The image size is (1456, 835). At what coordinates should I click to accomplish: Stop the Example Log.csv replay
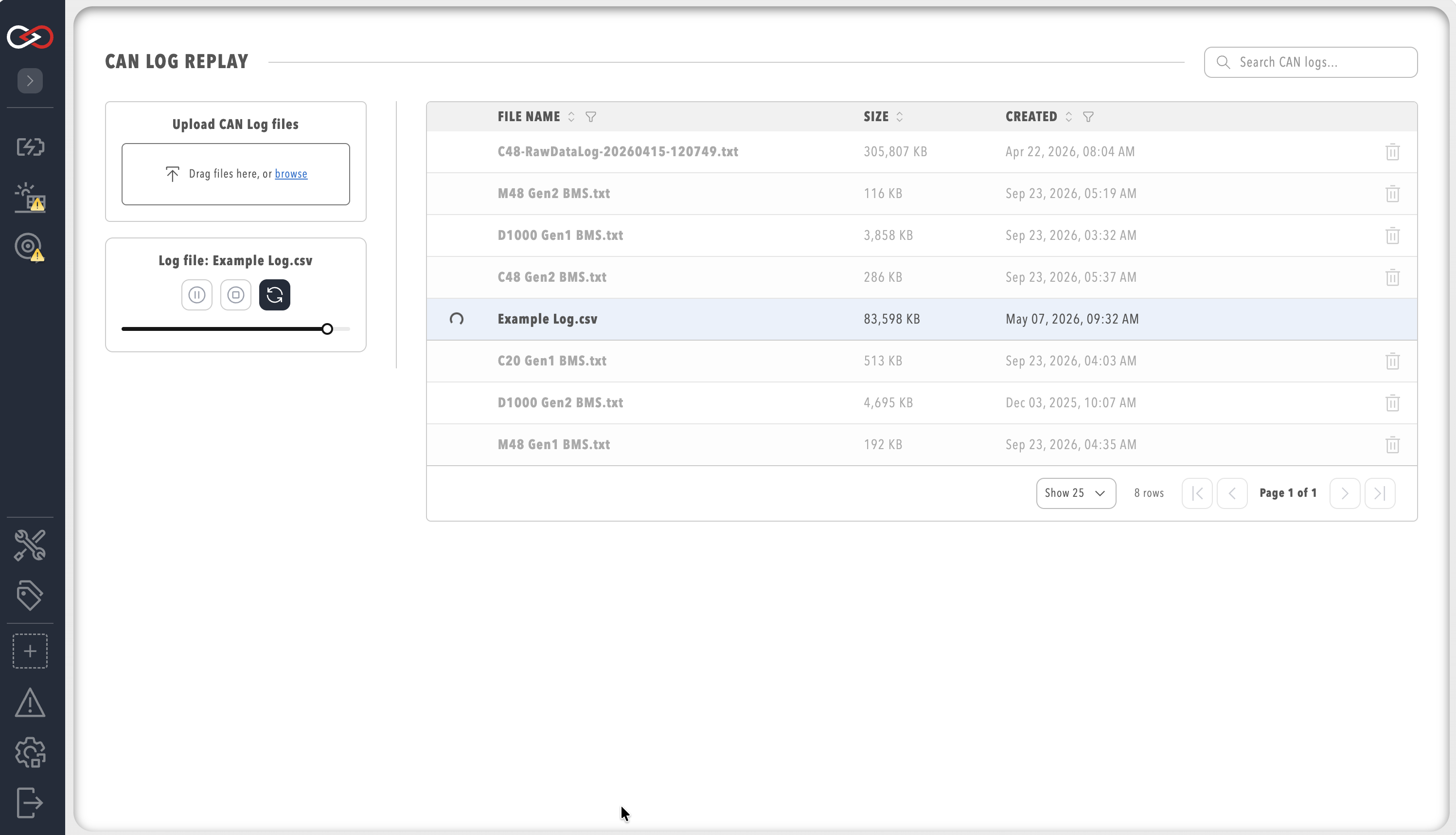click(235, 295)
